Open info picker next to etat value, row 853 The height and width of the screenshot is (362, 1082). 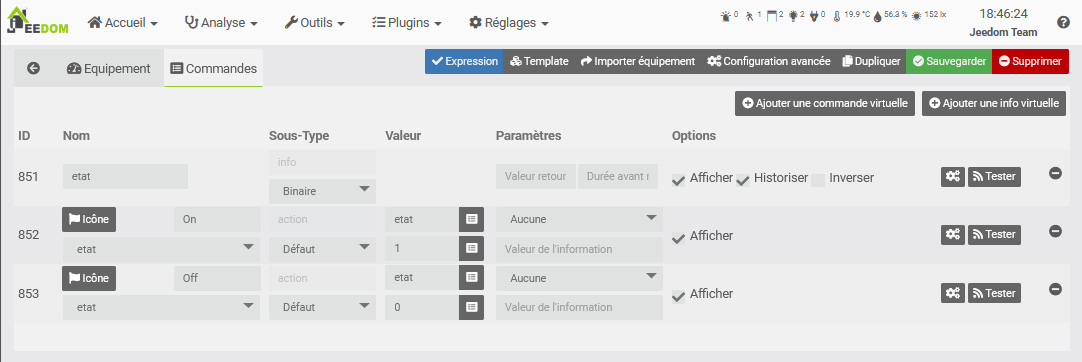pos(471,277)
